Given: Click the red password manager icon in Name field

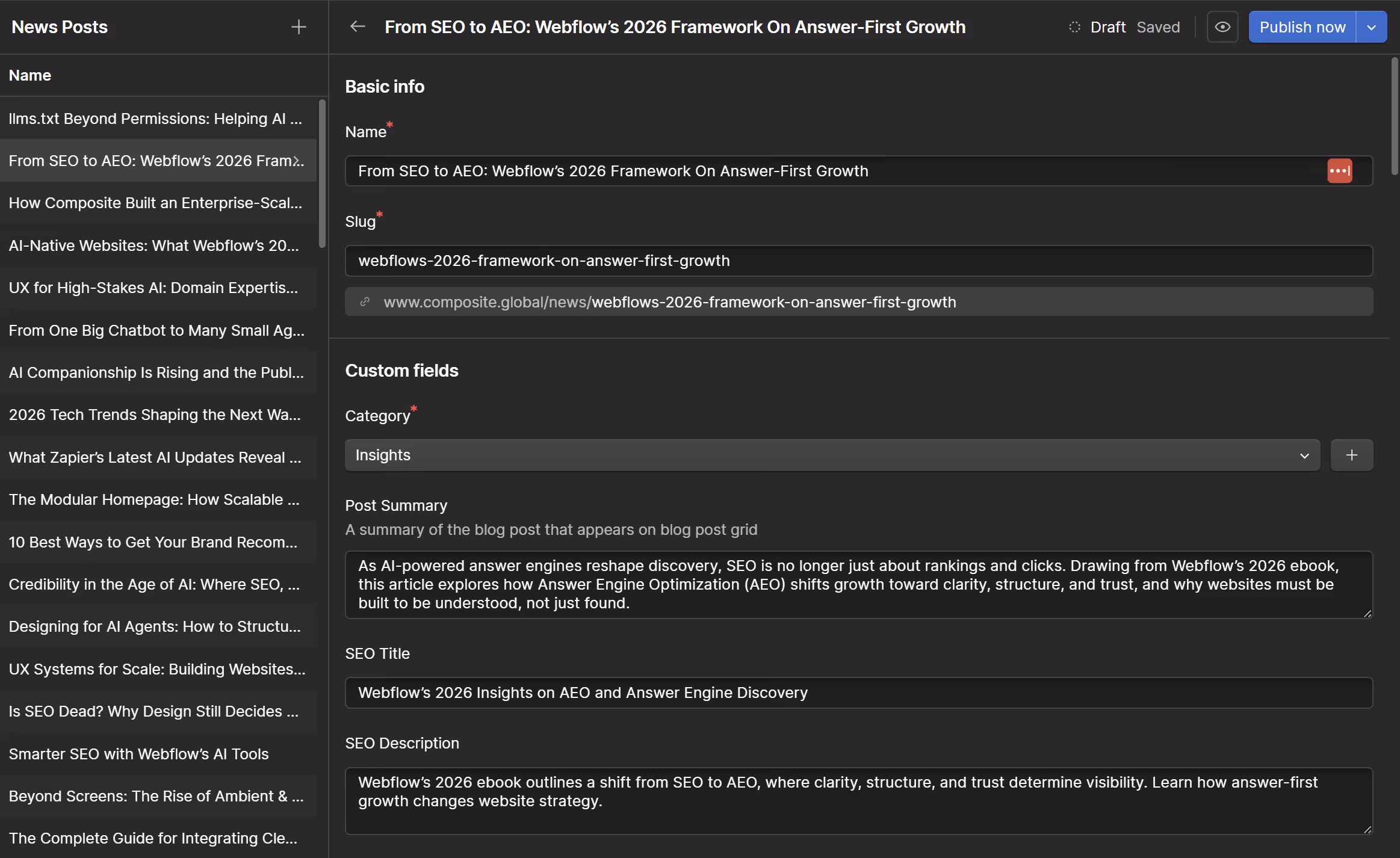Looking at the screenshot, I should tap(1339, 171).
